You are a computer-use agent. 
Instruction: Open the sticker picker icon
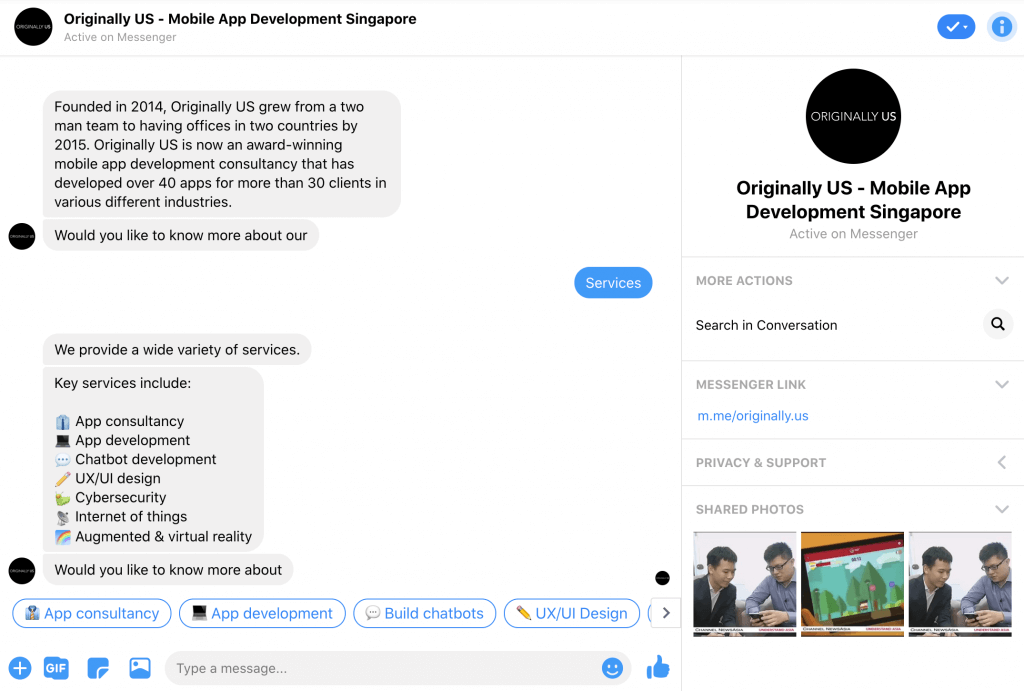98,668
